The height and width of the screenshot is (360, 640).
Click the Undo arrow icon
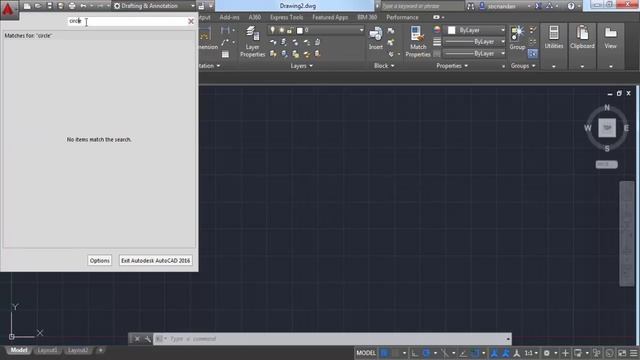pos(83,6)
